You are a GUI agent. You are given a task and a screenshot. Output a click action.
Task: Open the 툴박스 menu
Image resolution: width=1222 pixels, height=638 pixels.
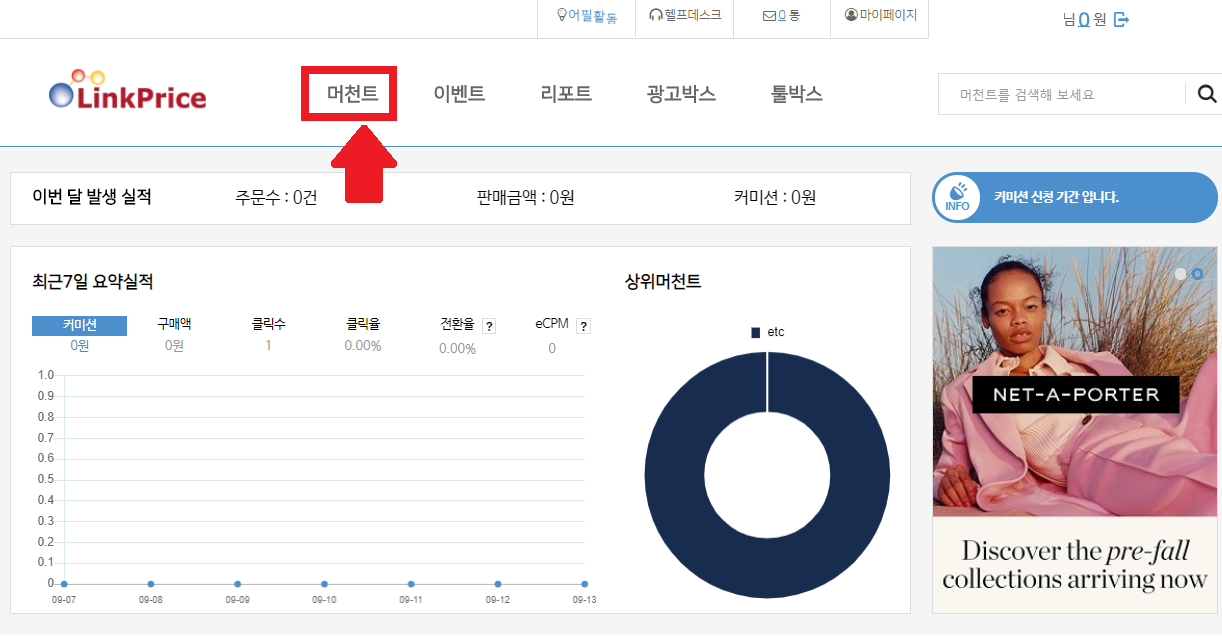pos(796,94)
